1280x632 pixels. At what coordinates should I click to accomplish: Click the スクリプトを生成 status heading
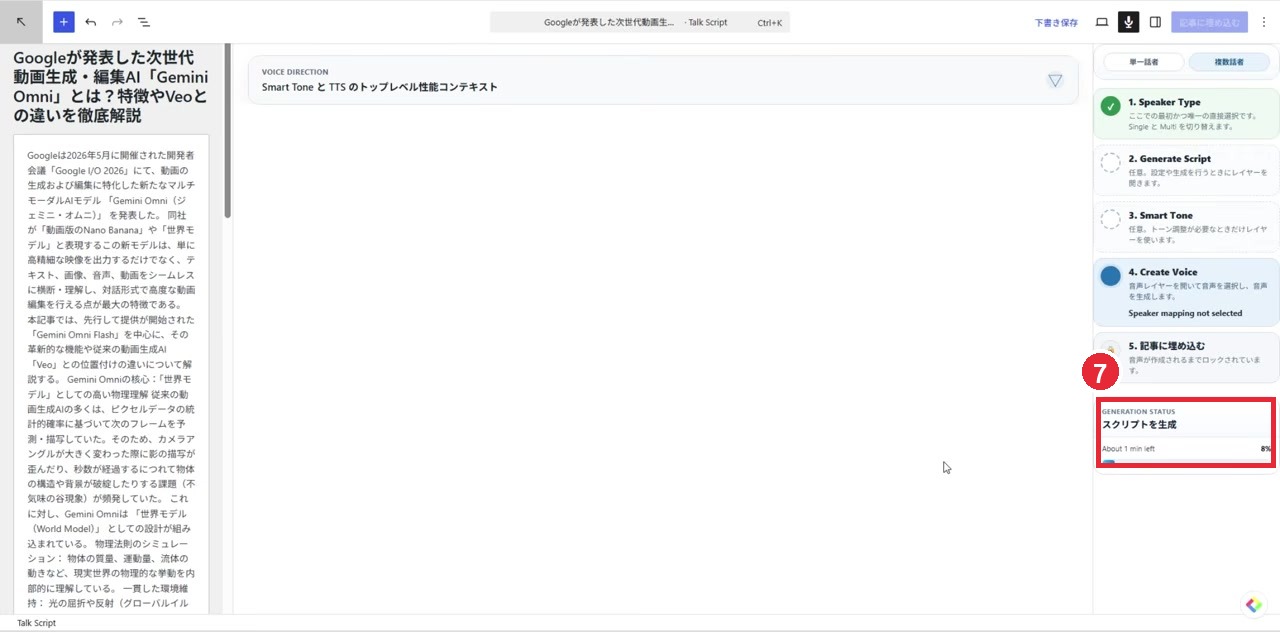[1139, 425]
